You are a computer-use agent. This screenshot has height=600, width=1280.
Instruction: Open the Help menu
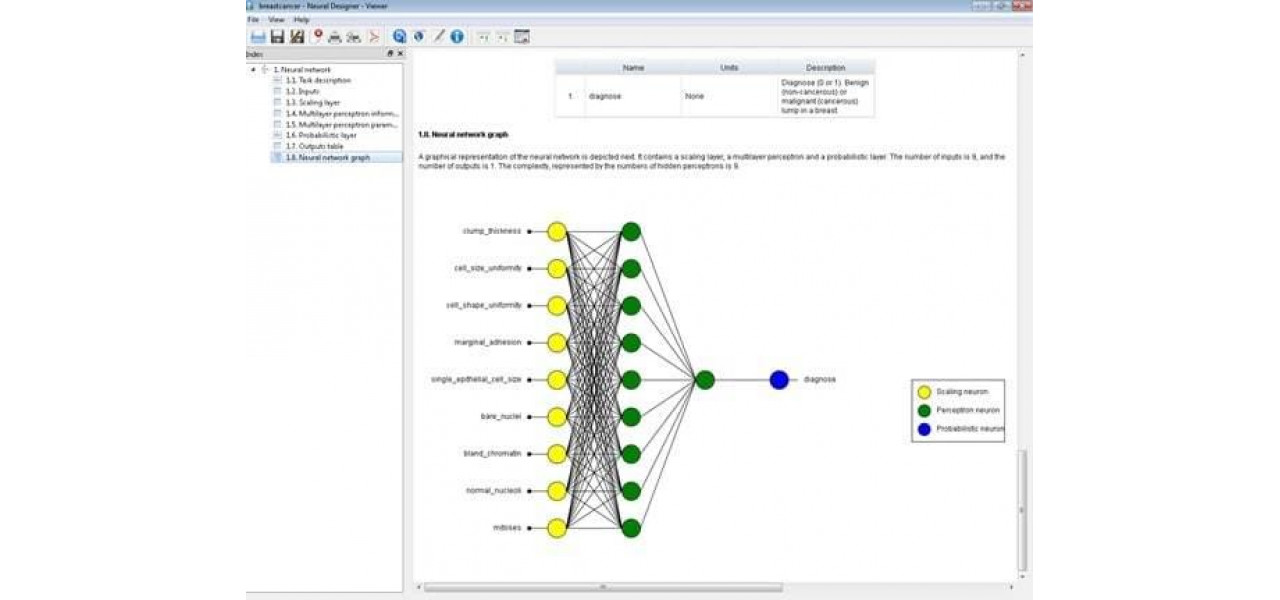[x=301, y=19]
